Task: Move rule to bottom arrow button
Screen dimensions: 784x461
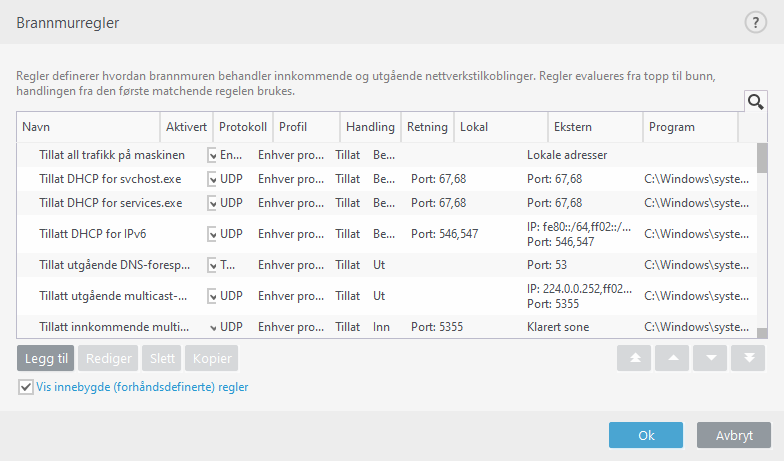Action: pyautogui.click(x=748, y=358)
